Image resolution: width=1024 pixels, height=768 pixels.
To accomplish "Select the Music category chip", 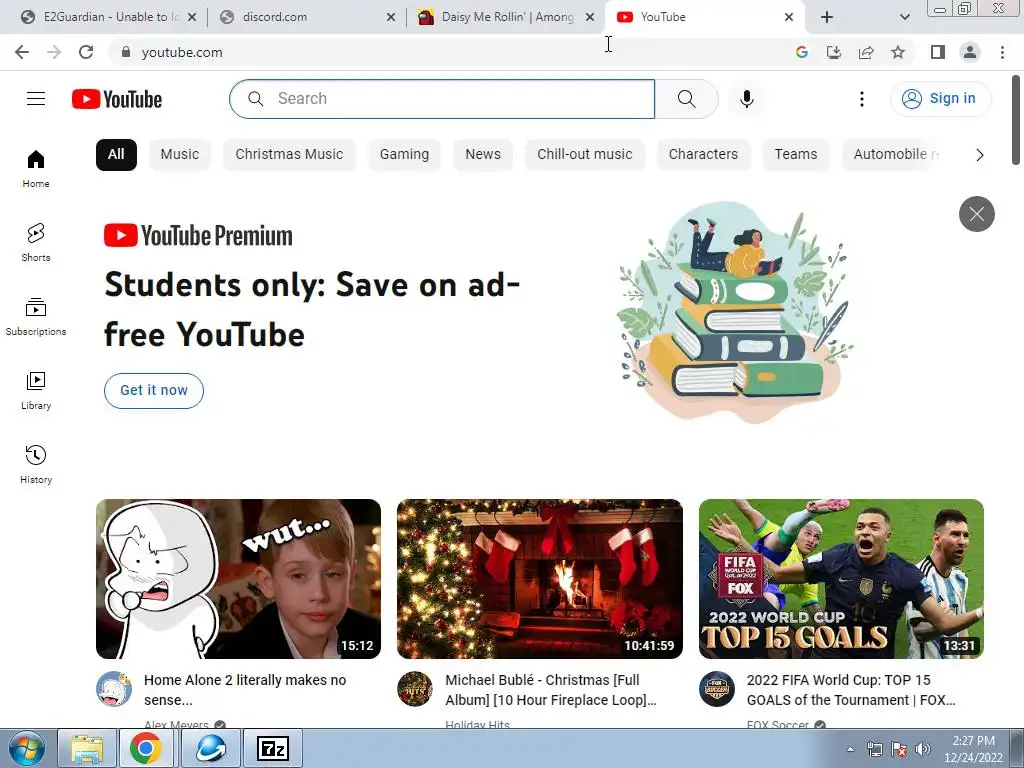I will 180,155.
